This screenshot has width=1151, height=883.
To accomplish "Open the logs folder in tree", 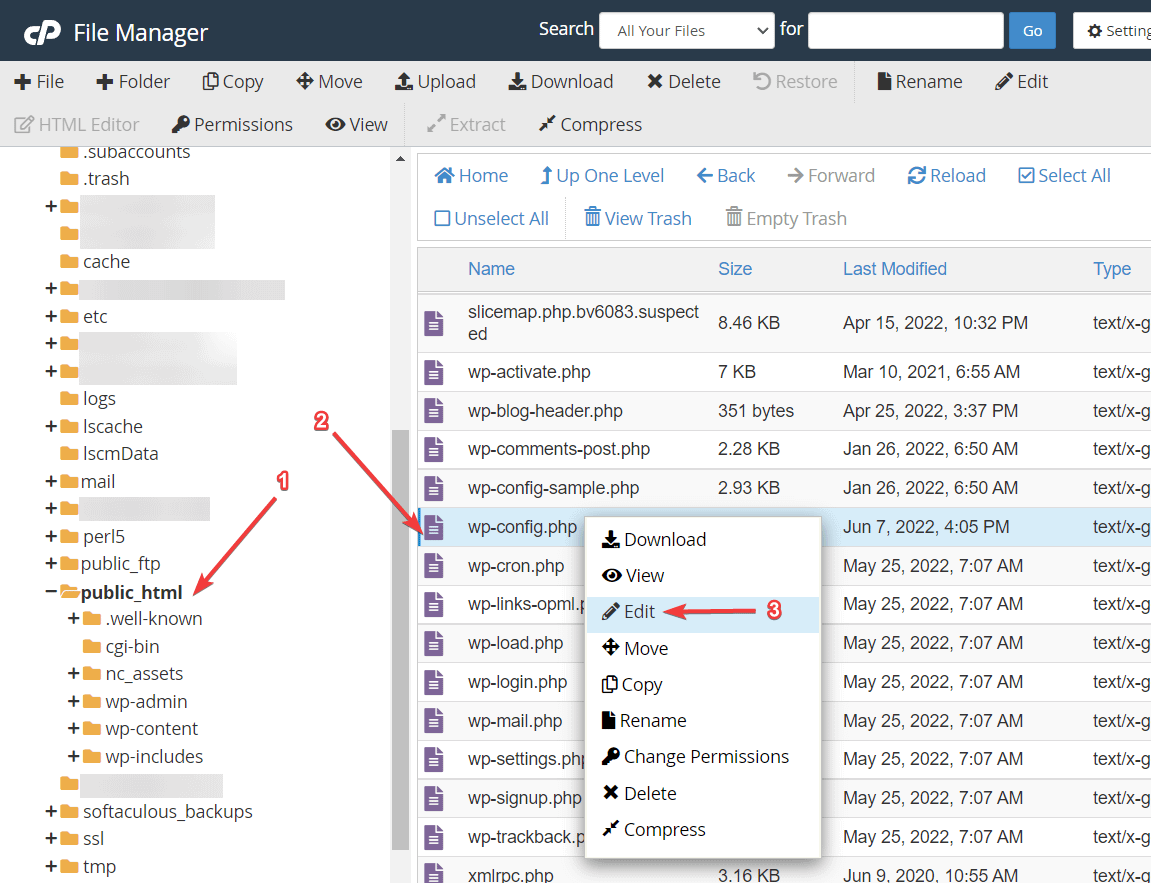I will [88, 399].
